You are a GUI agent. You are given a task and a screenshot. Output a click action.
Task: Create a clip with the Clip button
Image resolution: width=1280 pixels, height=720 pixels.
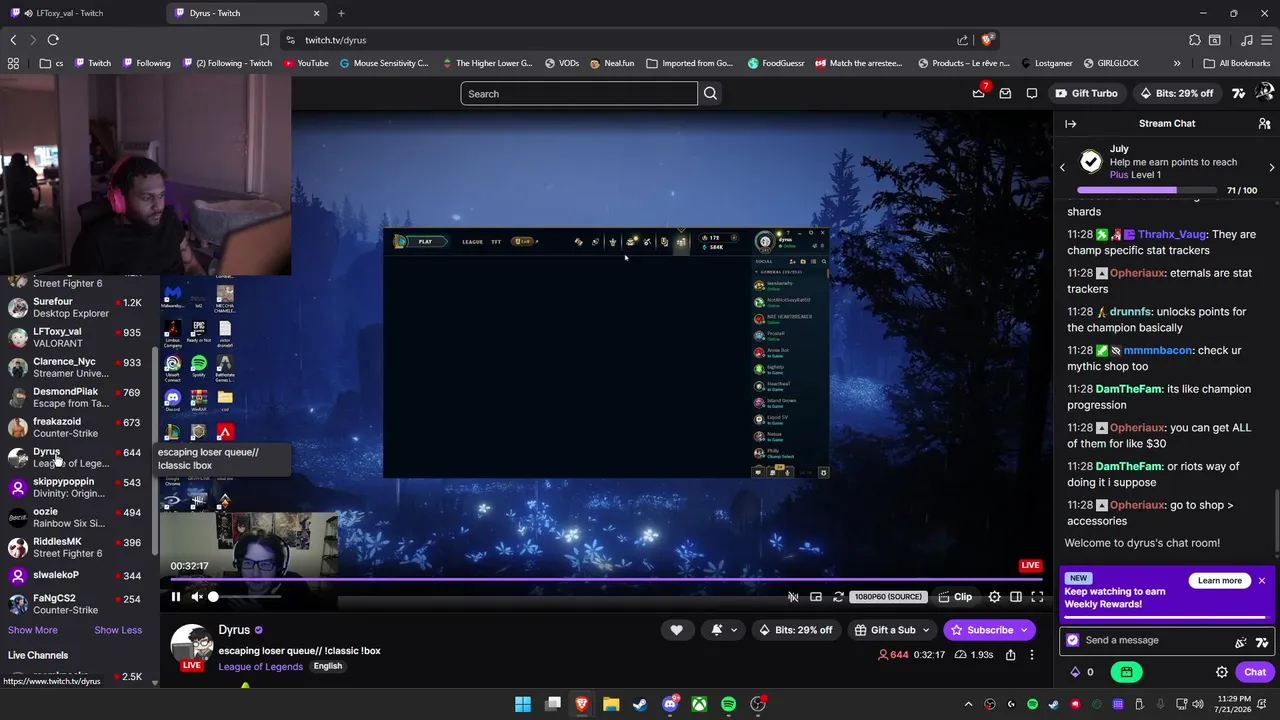(955, 597)
